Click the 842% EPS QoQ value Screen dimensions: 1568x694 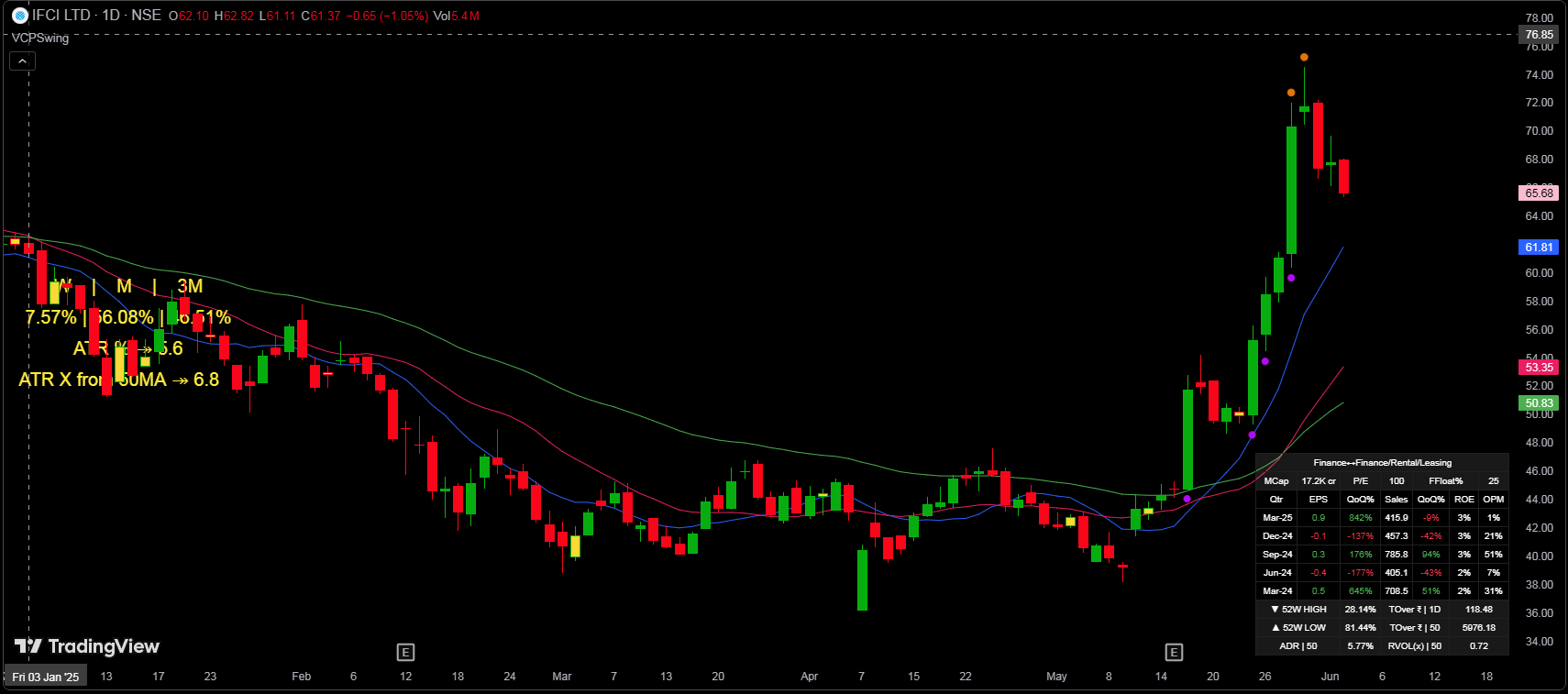pos(1361,518)
